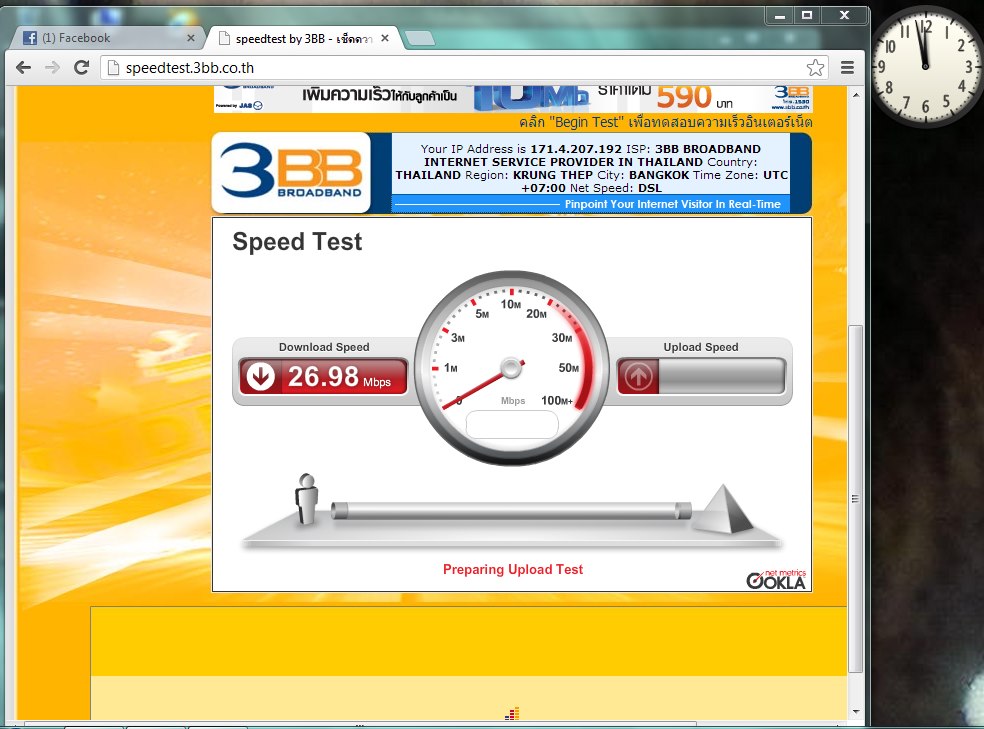Click the browser forward arrow
This screenshot has width=984, height=729.
click(x=53, y=68)
